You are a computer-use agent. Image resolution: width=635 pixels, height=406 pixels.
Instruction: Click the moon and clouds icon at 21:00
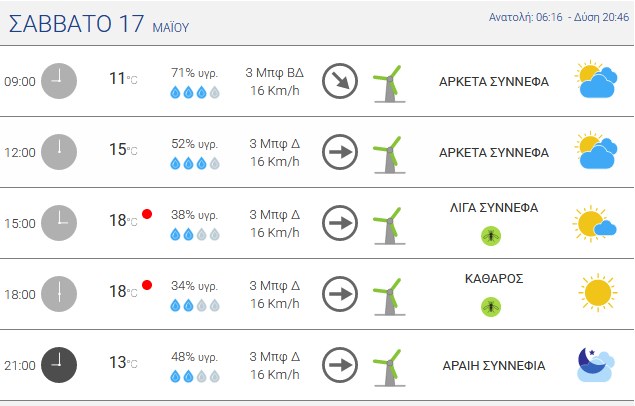(x=596, y=365)
